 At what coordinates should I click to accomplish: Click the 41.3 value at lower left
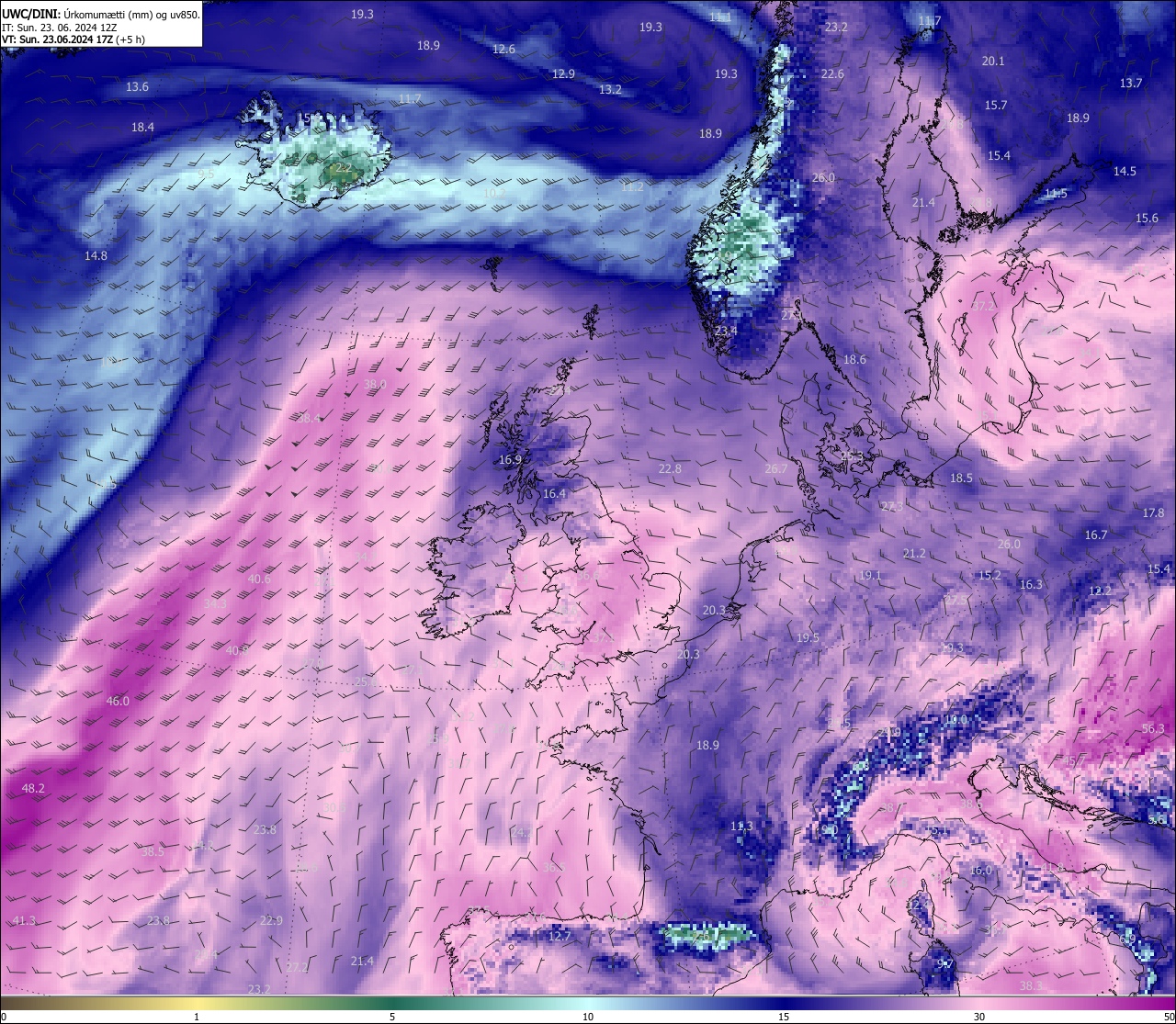(x=24, y=920)
